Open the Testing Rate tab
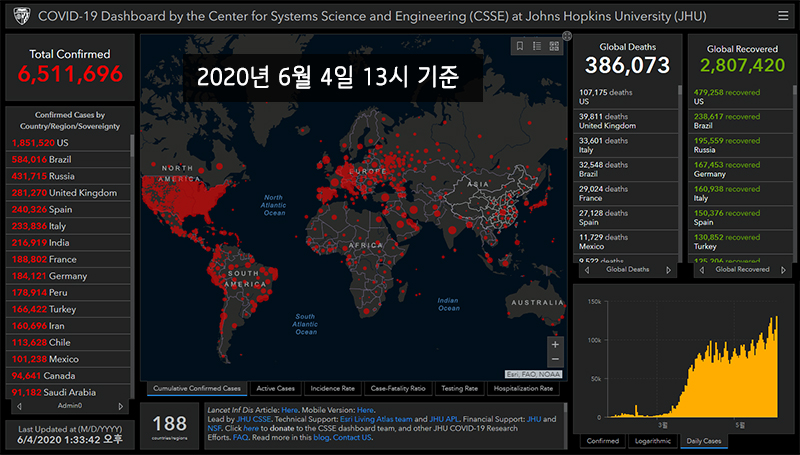The width and height of the screenshot is (800, 455). (460, 388)
